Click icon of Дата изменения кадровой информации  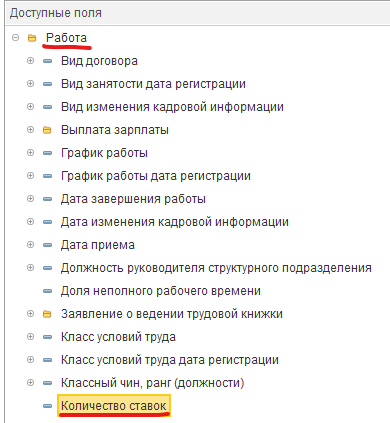click(48, 222)
